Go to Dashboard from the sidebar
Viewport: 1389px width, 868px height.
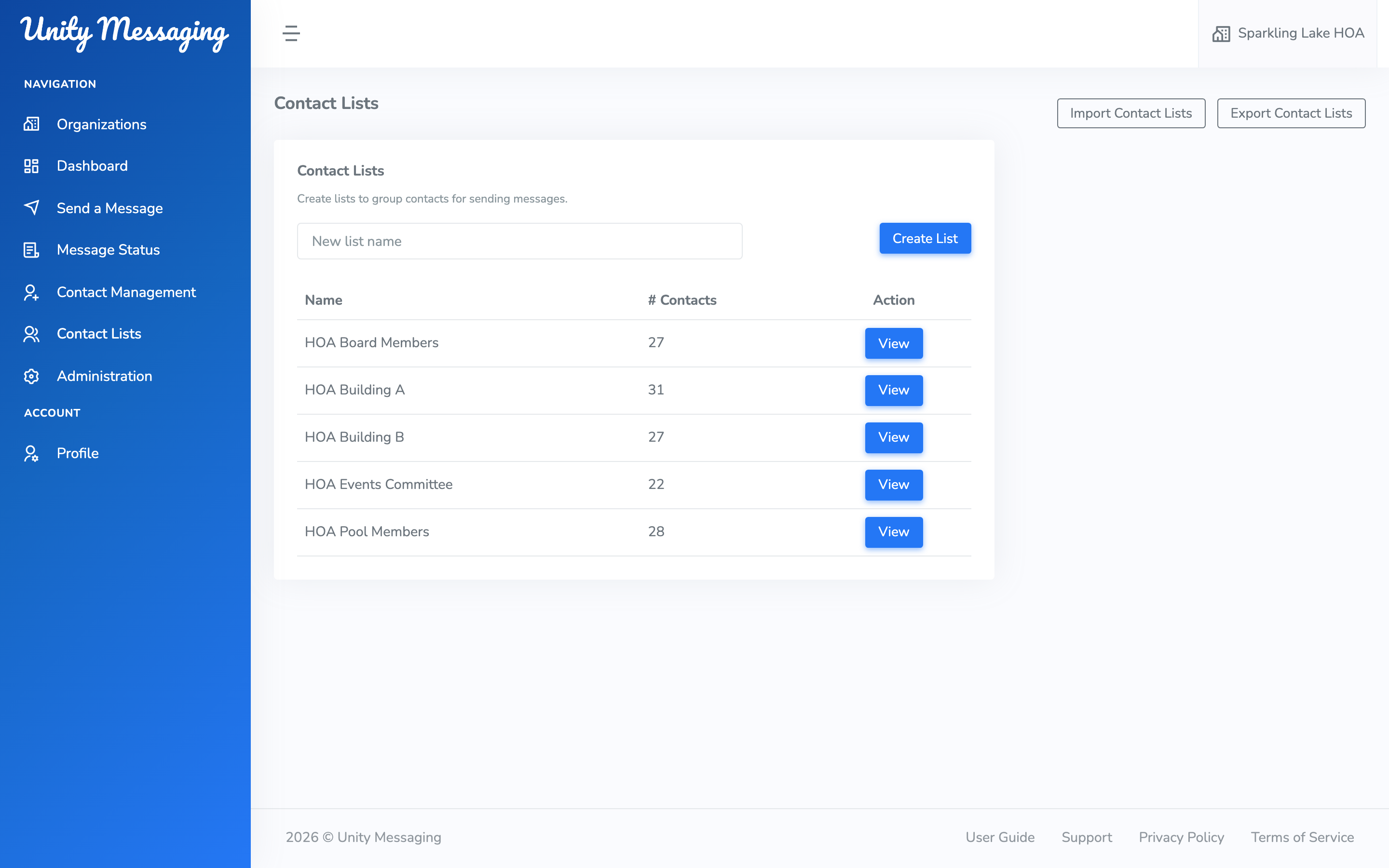tap(93, 166)
